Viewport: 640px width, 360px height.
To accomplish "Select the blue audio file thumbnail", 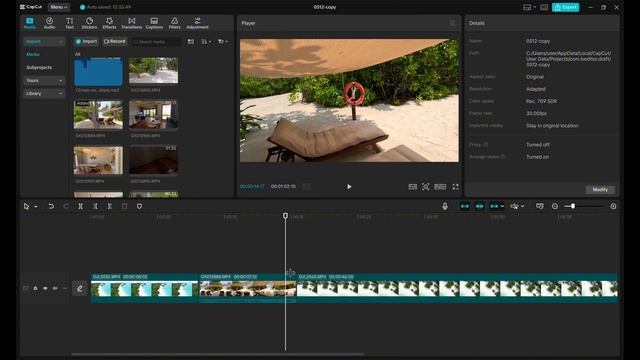I will pos(98,71).
